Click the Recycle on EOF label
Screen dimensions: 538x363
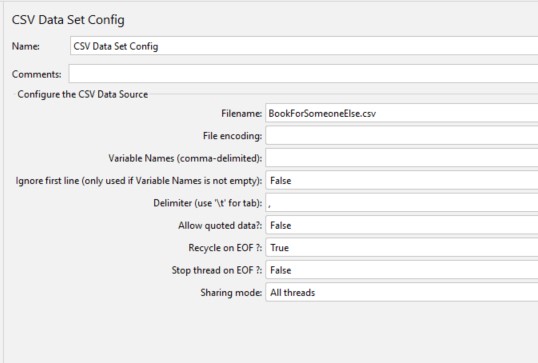225,247
